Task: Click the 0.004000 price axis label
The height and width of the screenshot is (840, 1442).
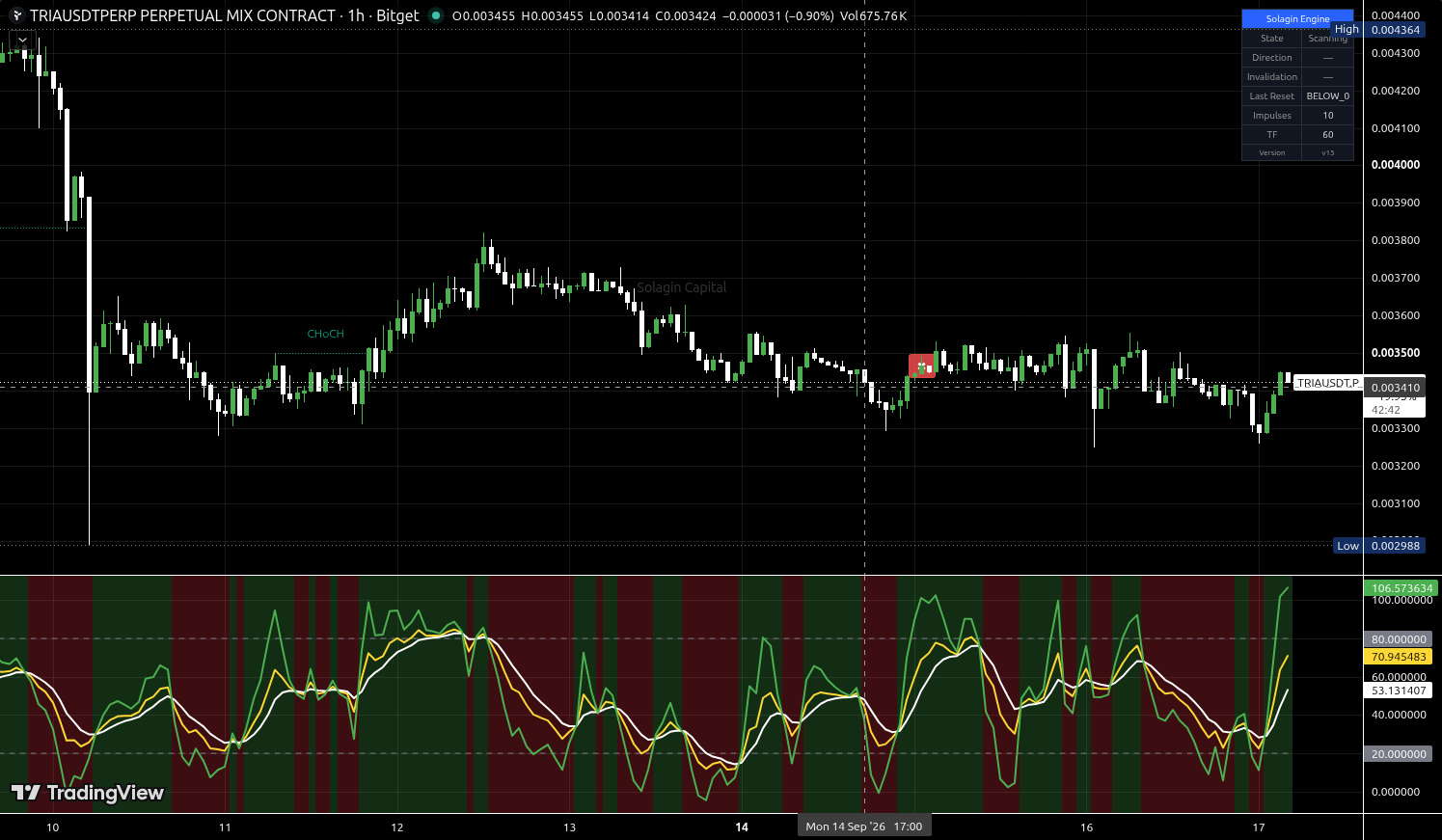Action: tap(1396, 165)
